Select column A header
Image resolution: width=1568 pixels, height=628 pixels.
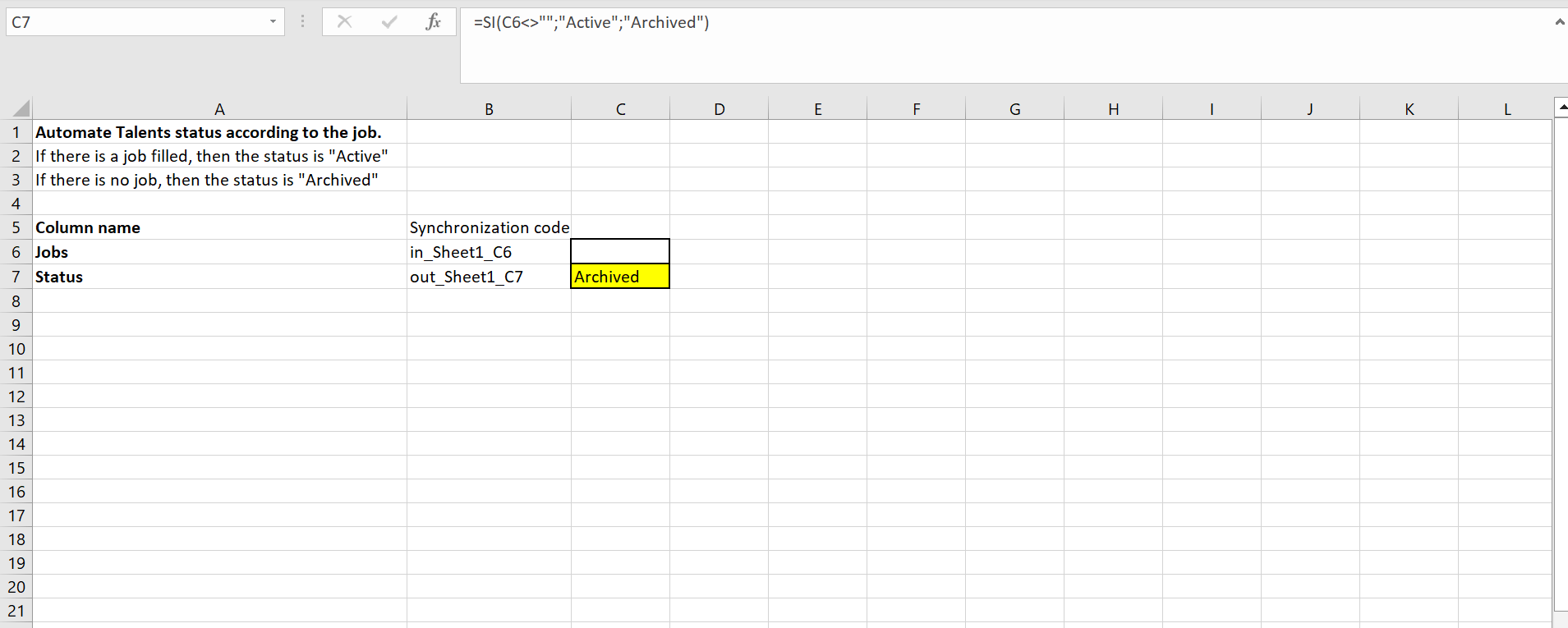pyautogui.click(x=219, y=108)
